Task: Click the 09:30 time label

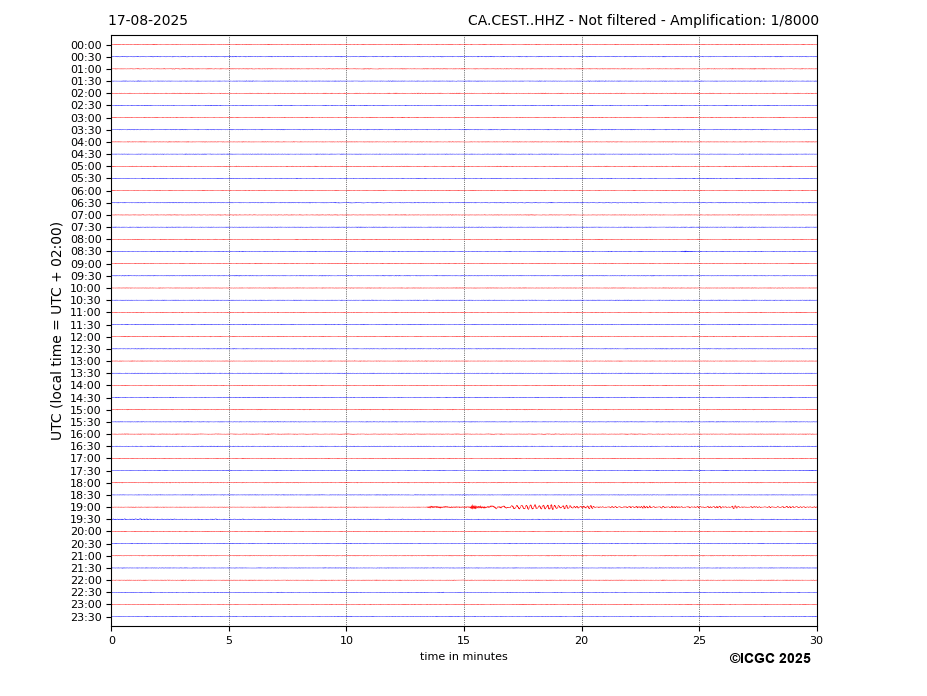Action: click(86, 276)
